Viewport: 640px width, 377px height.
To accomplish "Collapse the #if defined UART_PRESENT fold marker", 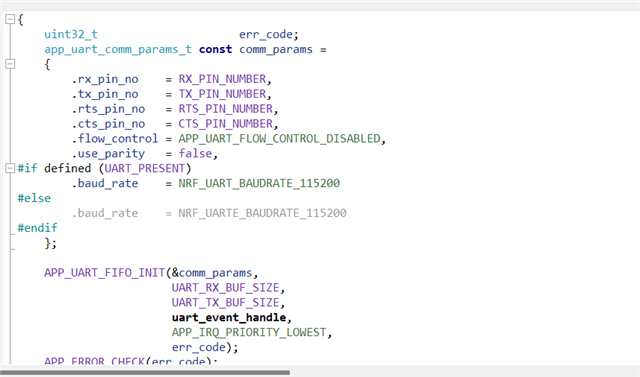I will coord(10,168).
